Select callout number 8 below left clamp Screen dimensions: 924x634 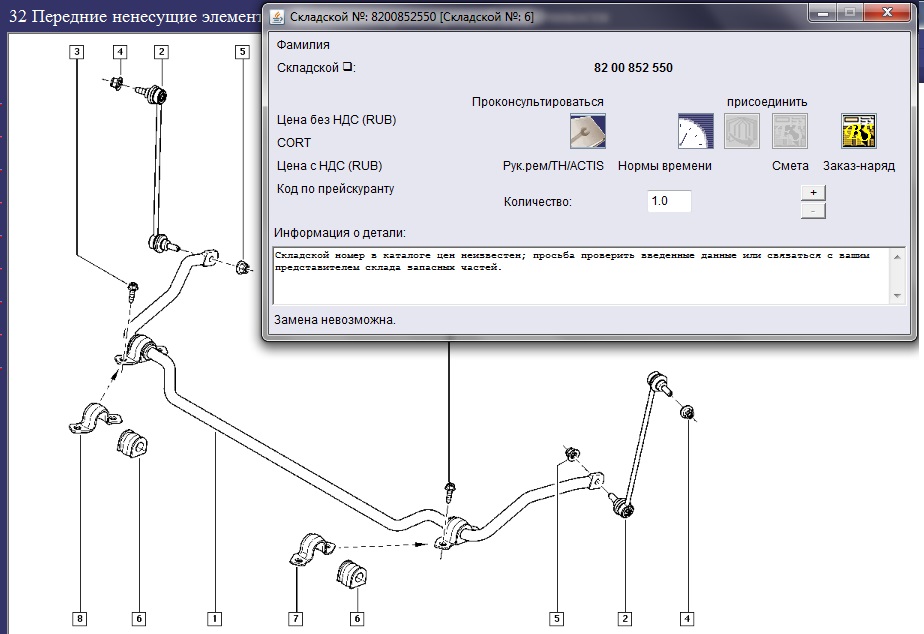(80, 618)
